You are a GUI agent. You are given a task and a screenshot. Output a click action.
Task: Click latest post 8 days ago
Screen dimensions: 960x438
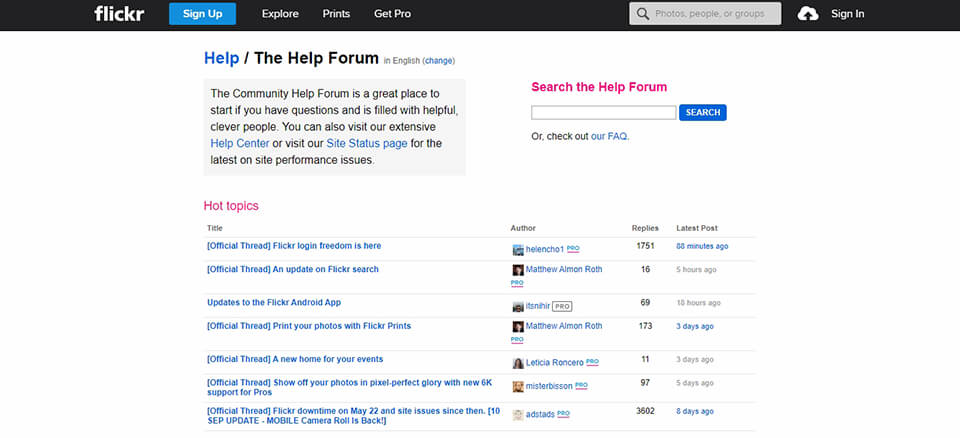(x=695, y=412)
